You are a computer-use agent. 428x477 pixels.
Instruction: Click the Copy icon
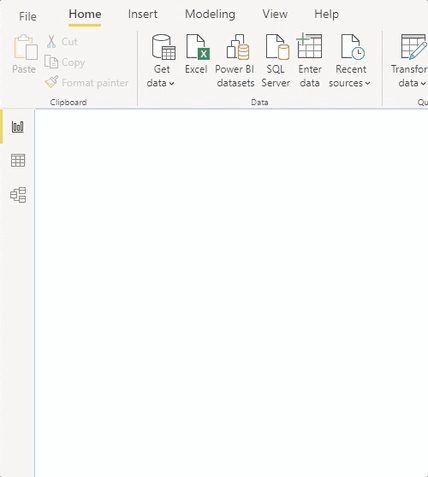pos(51,62)
